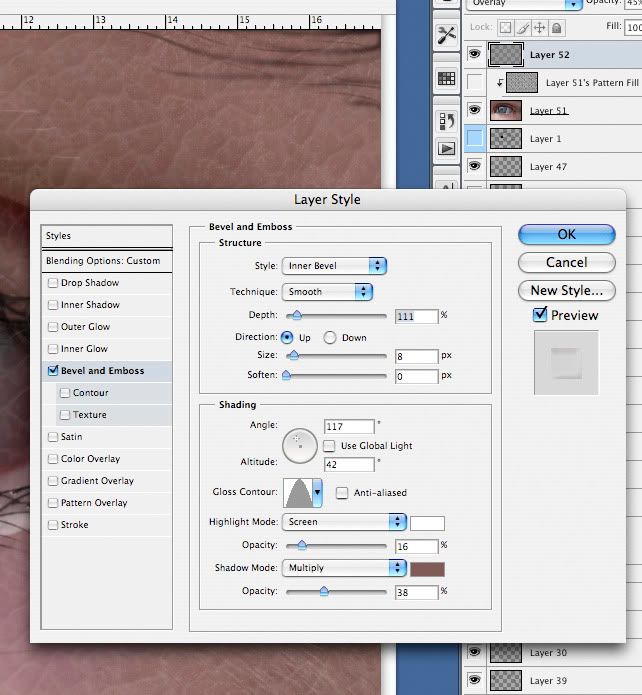Hide Layer 51 via eye icon
Screen dimensions: 642x695
tap(474, 109)
